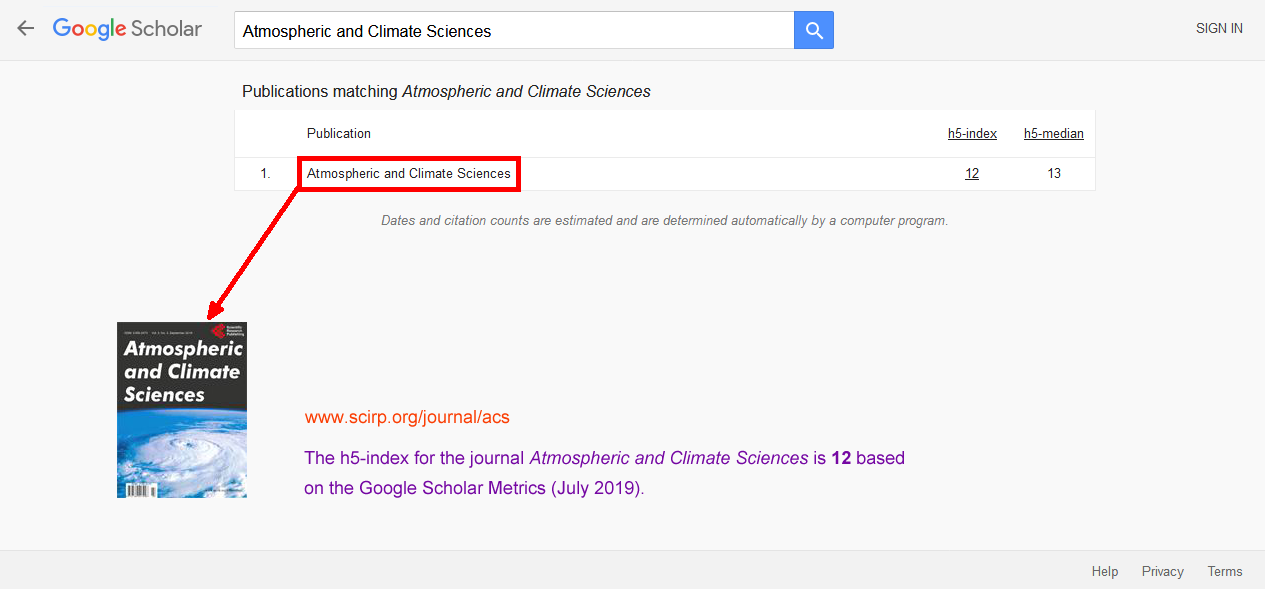Click the SIGN IN link
This screenshot has height=589, width=1265.
(x=1219, y=29)
